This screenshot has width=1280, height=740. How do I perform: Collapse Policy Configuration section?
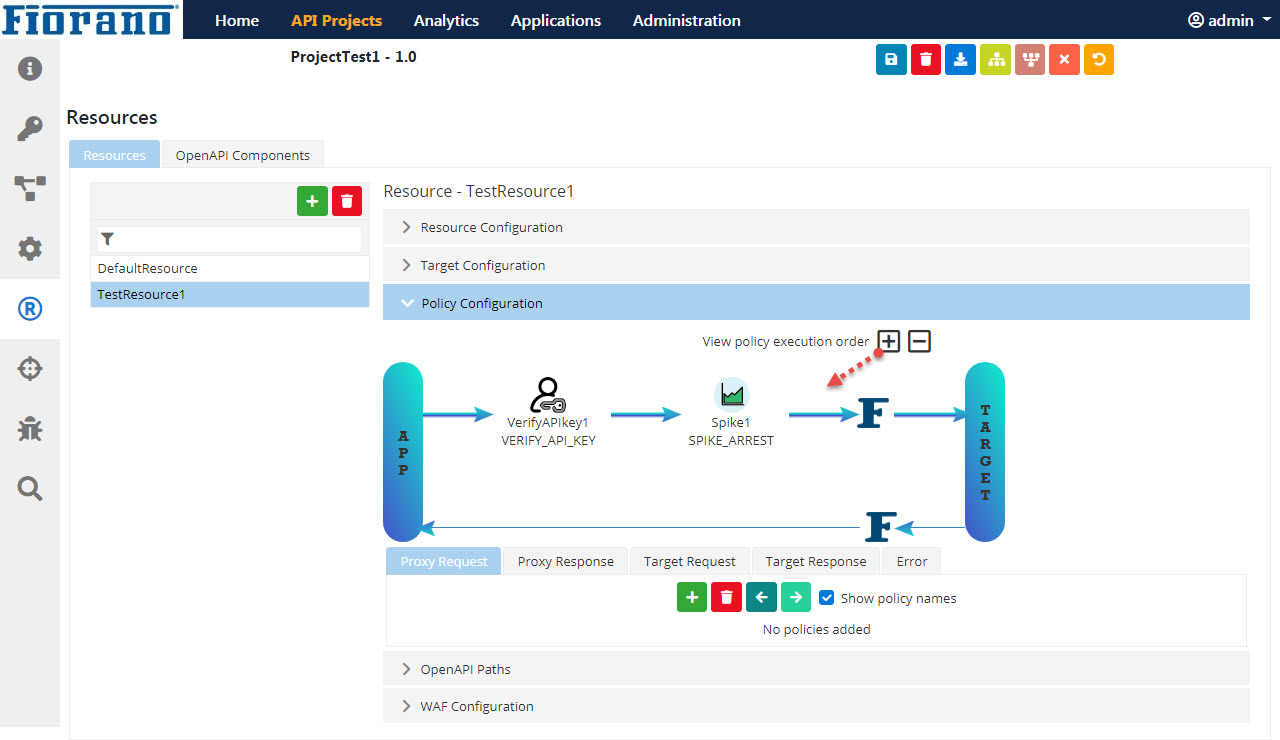coord(816,303)
